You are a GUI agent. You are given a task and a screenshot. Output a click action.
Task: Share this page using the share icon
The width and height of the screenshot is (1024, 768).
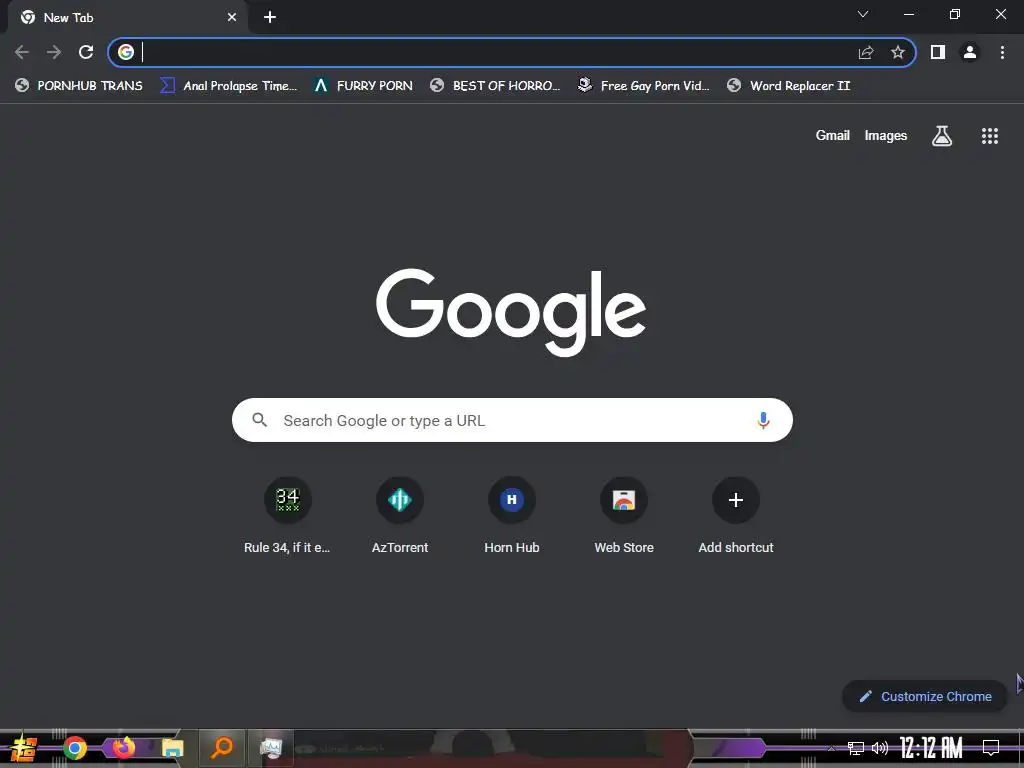[x=866, y=52]
